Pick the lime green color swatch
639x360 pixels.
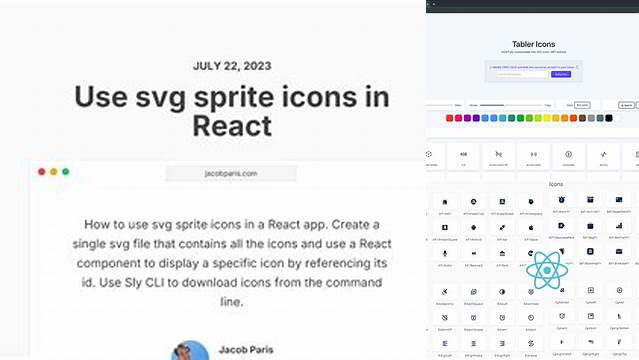538,118
